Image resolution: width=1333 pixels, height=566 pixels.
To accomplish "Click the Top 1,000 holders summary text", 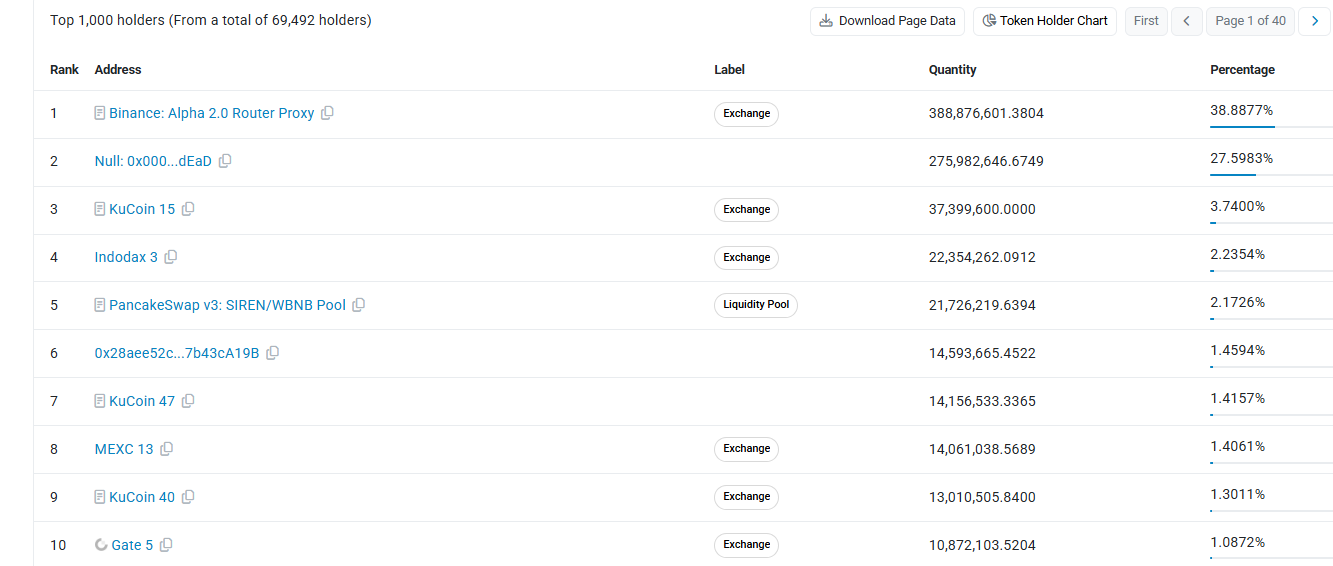I will [x=211, y=20].
